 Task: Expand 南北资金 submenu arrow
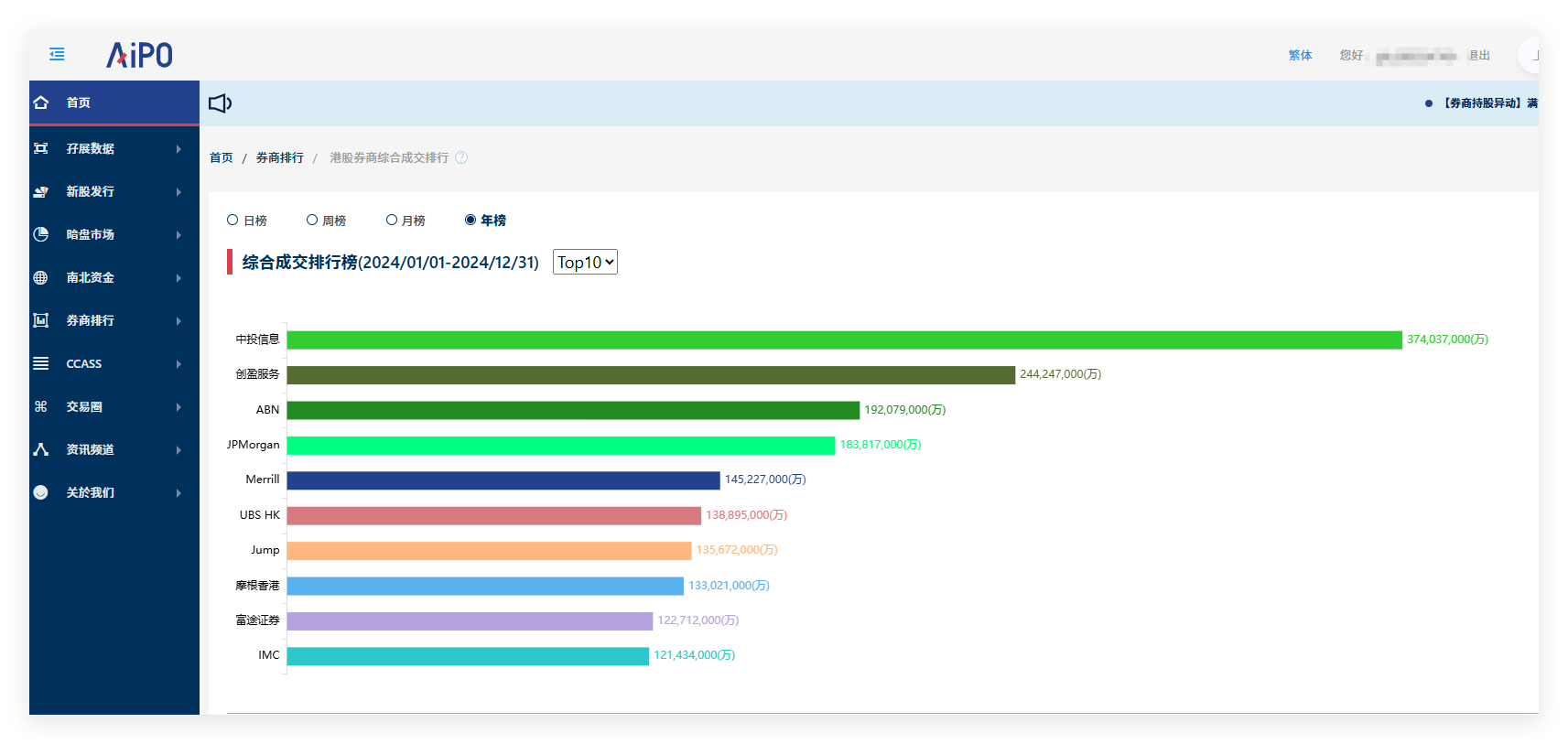178,278
